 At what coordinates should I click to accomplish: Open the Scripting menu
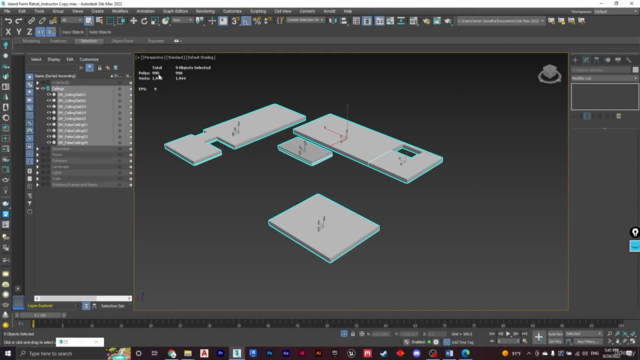tap(258, 11)
